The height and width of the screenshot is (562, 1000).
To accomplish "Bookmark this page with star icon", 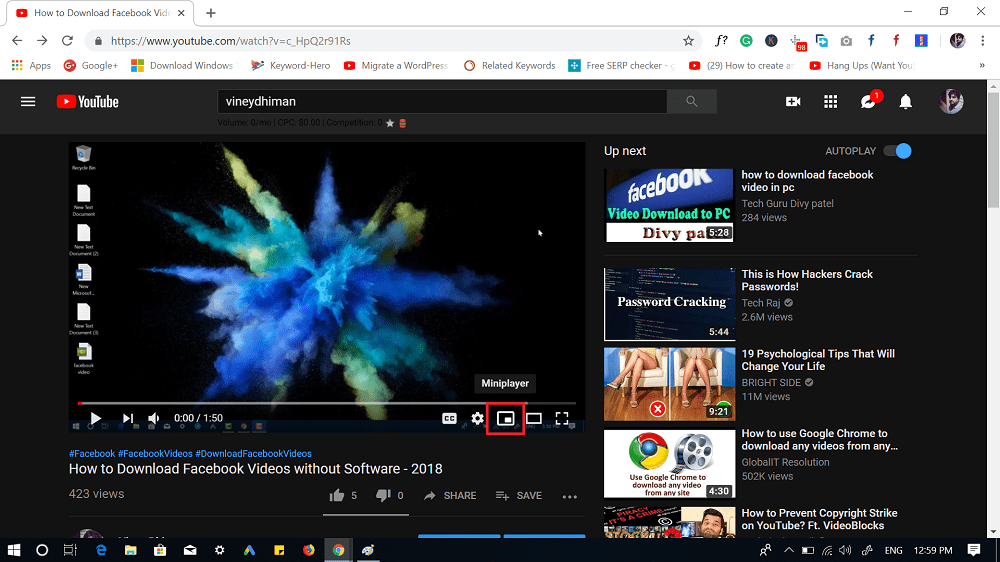I will (688, 41).
